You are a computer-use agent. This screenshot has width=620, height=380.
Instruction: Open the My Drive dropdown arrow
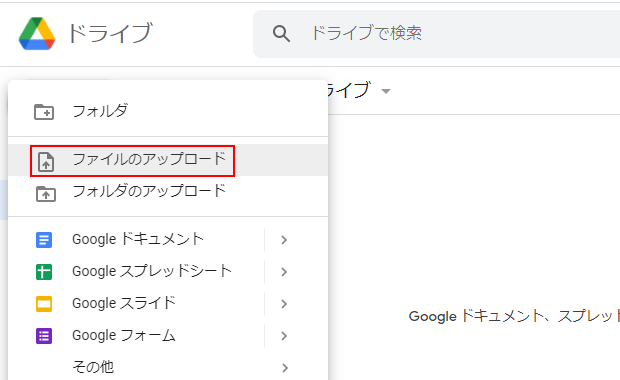386,91
